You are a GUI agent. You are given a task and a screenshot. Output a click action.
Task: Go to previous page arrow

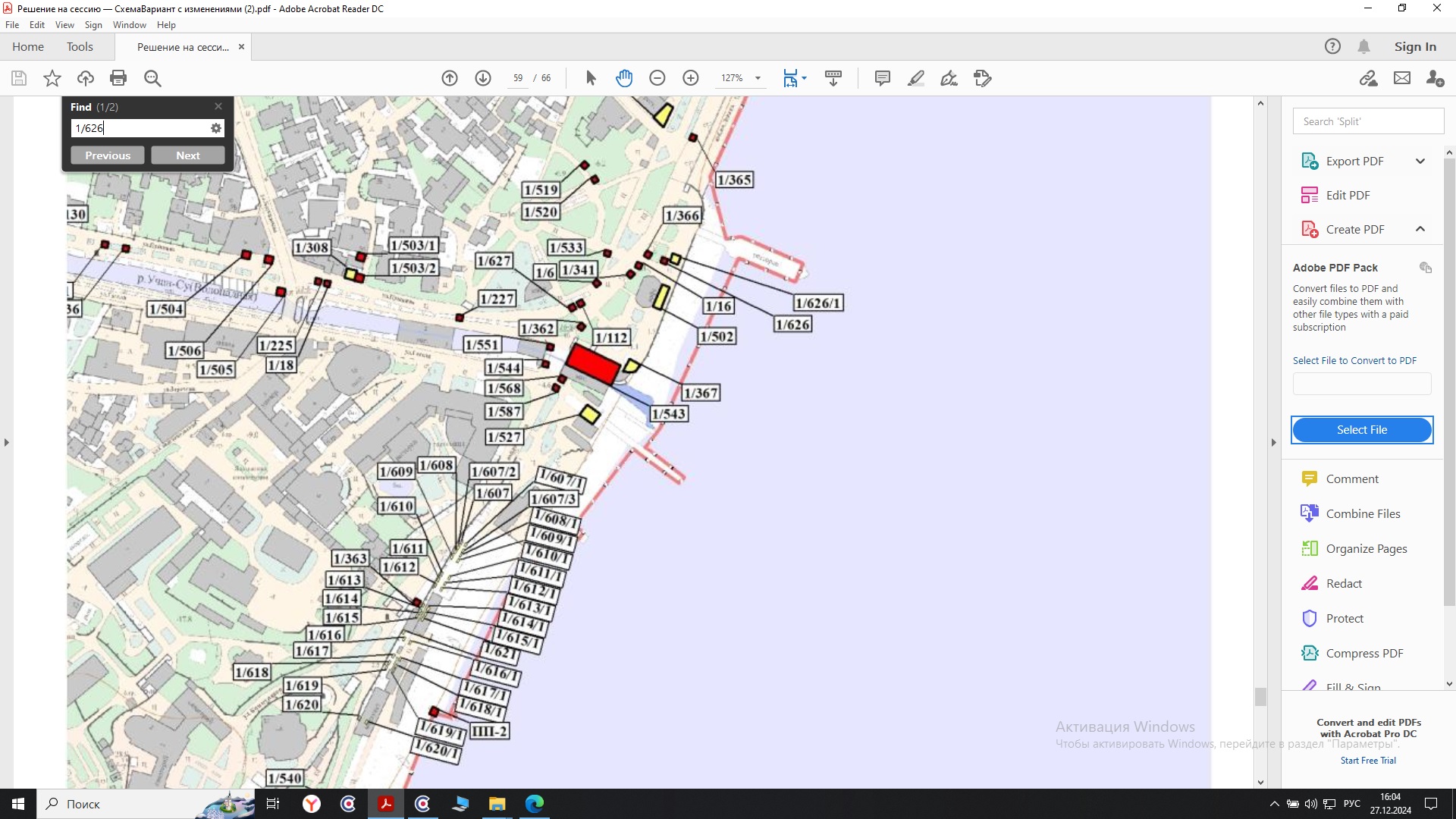point(450,78)
